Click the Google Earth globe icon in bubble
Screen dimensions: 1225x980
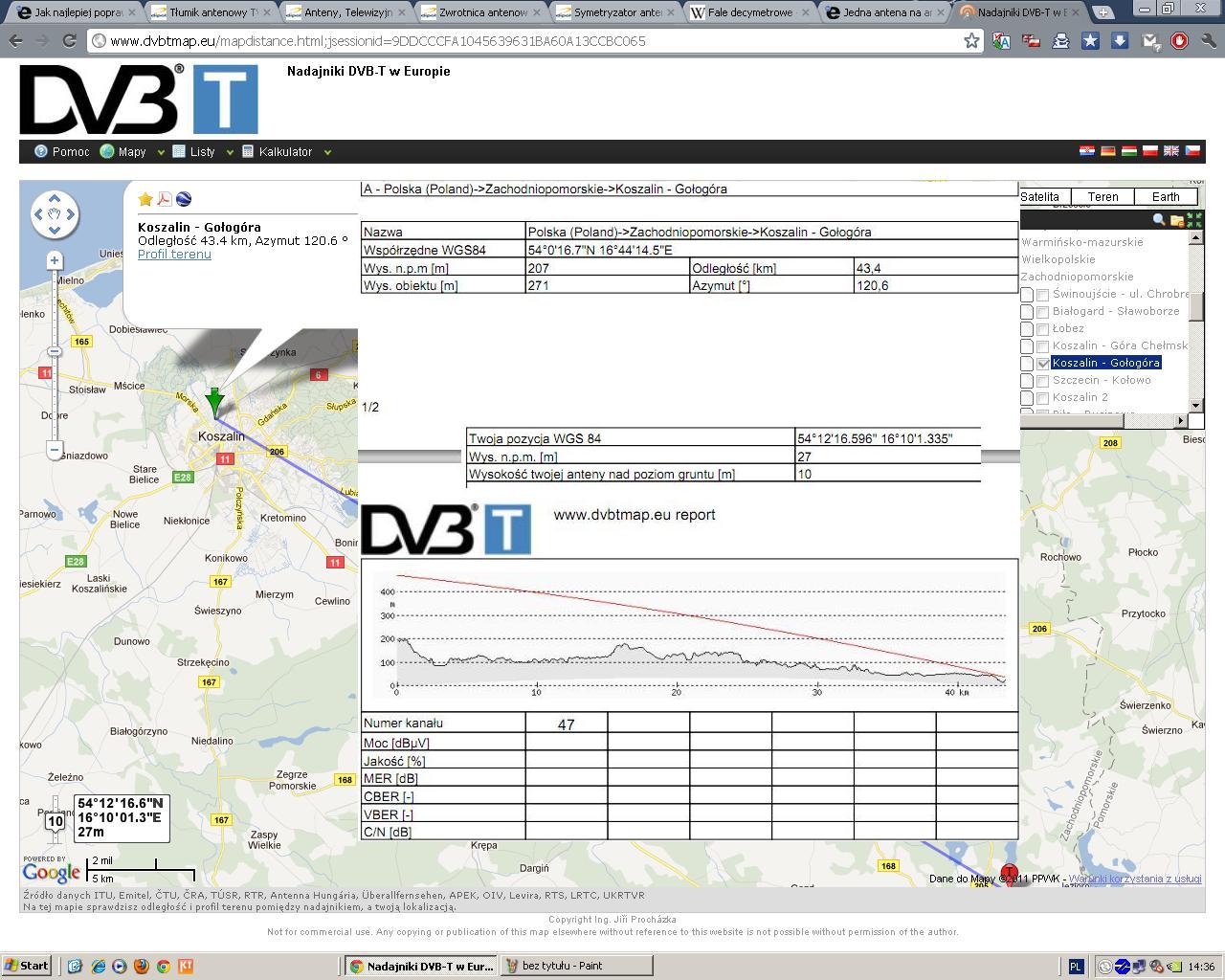(x=184, y=199)
